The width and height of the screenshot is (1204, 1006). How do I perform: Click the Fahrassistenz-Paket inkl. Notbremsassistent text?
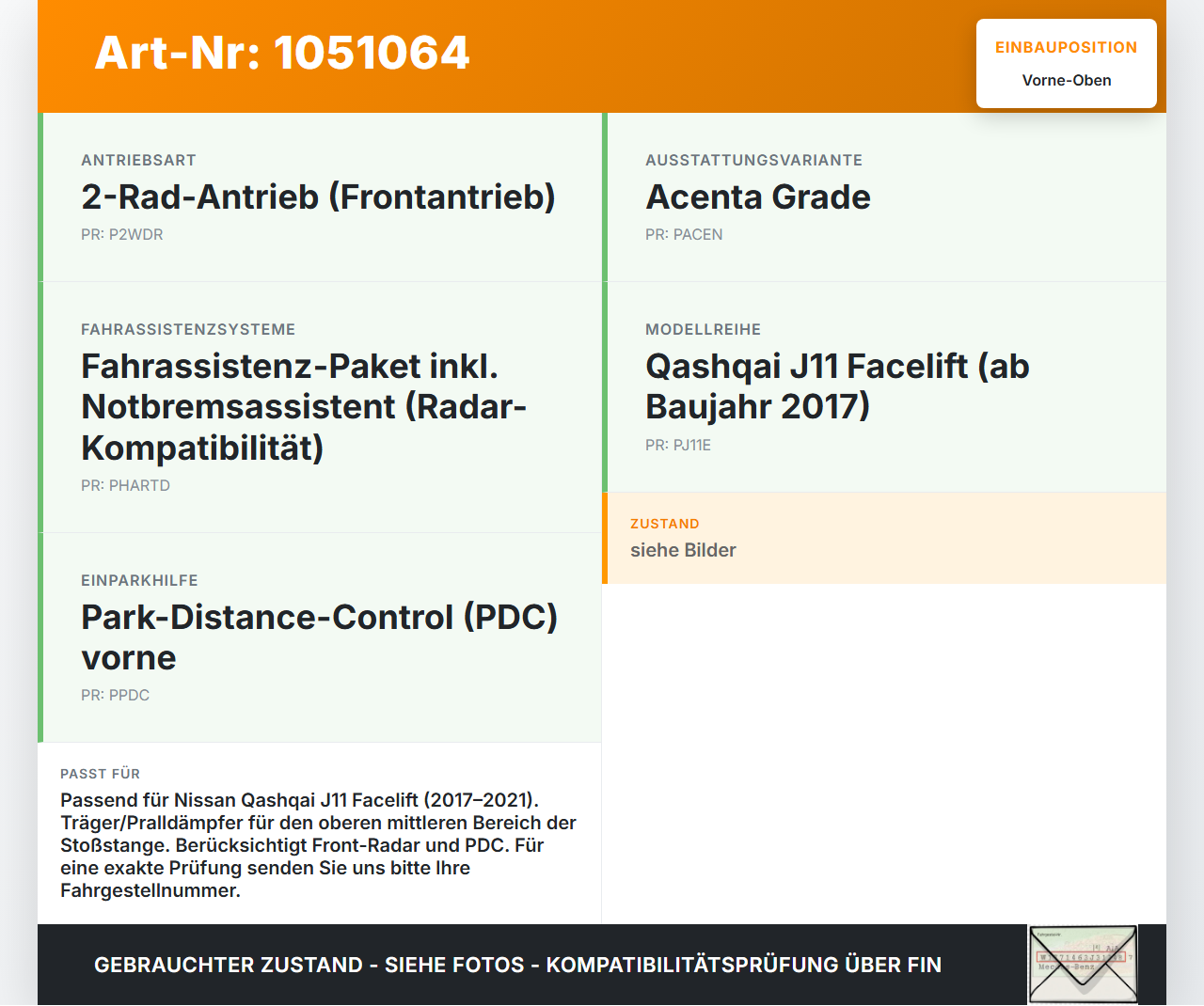(x=304, y=406)
